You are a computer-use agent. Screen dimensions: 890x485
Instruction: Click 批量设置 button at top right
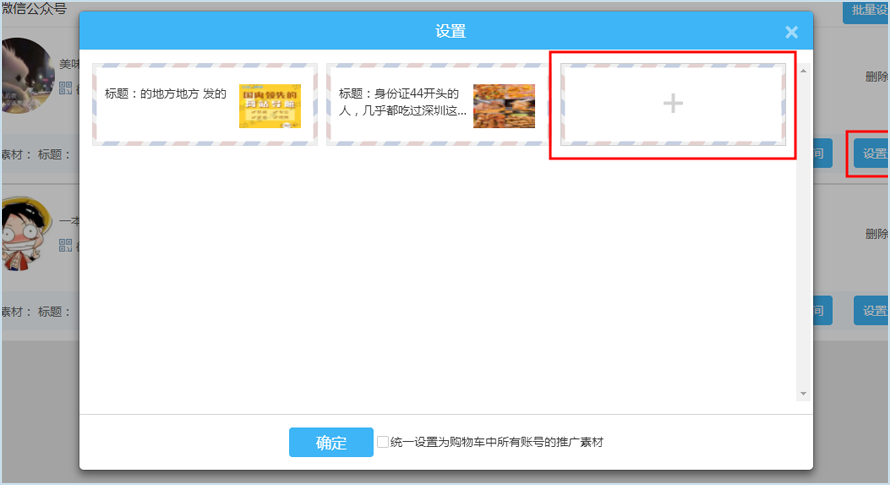[866, 11]
